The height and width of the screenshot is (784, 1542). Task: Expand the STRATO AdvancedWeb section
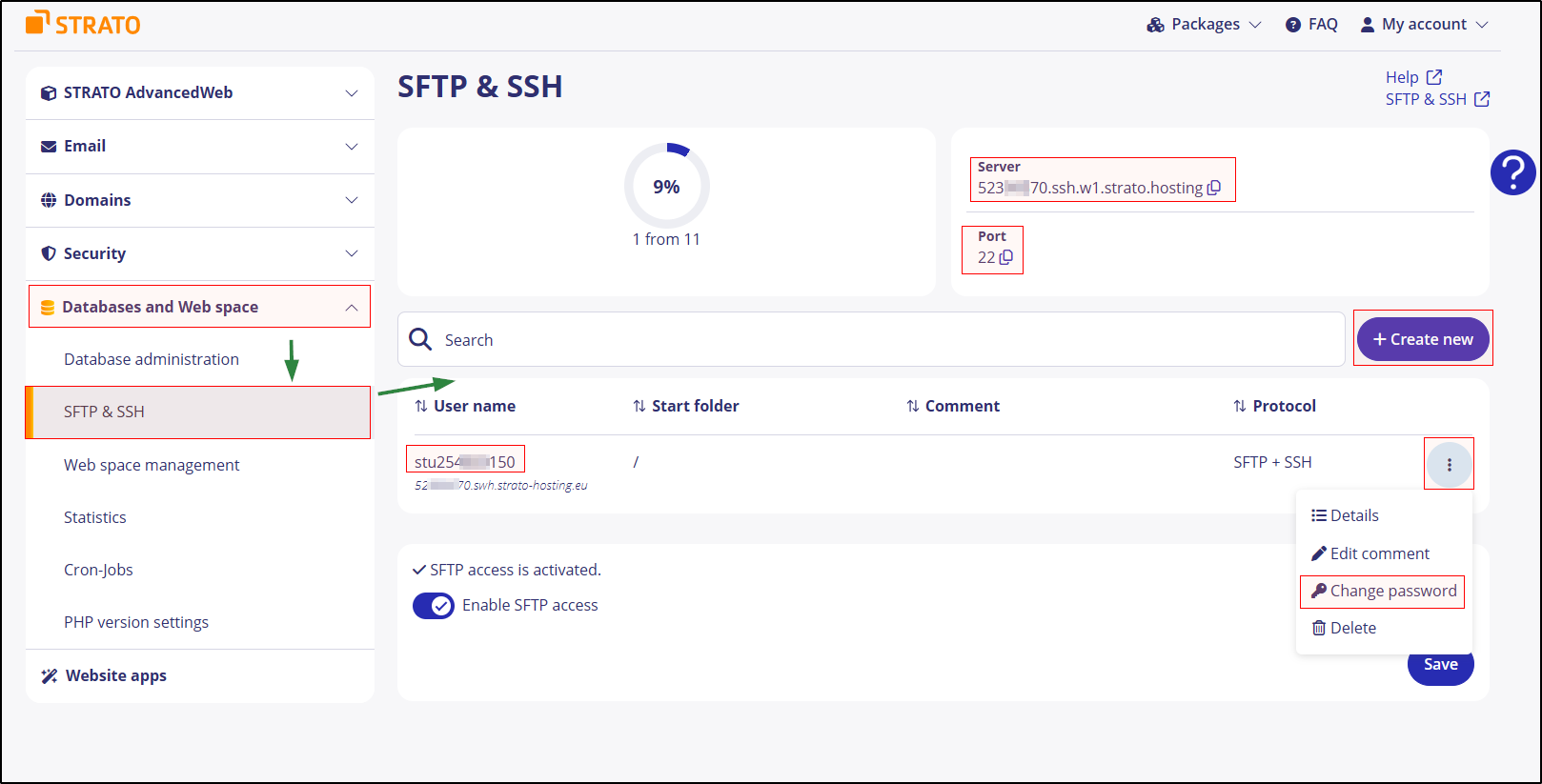[x=200, y=92]
